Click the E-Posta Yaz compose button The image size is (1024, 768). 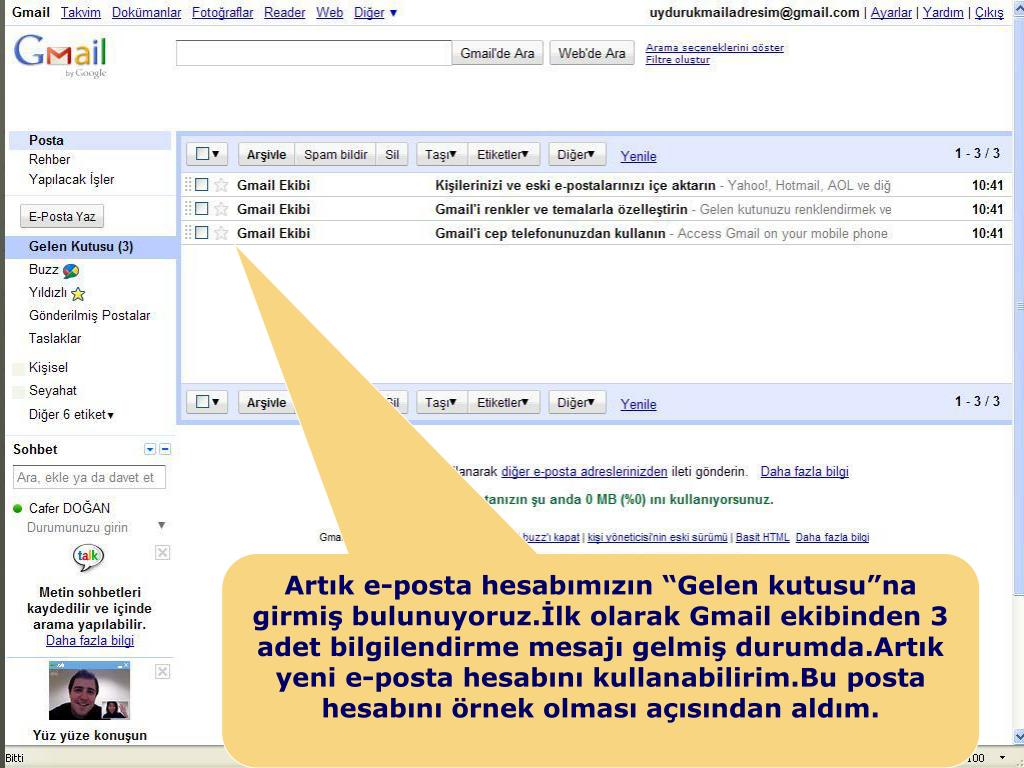click(x=62, y=216)
